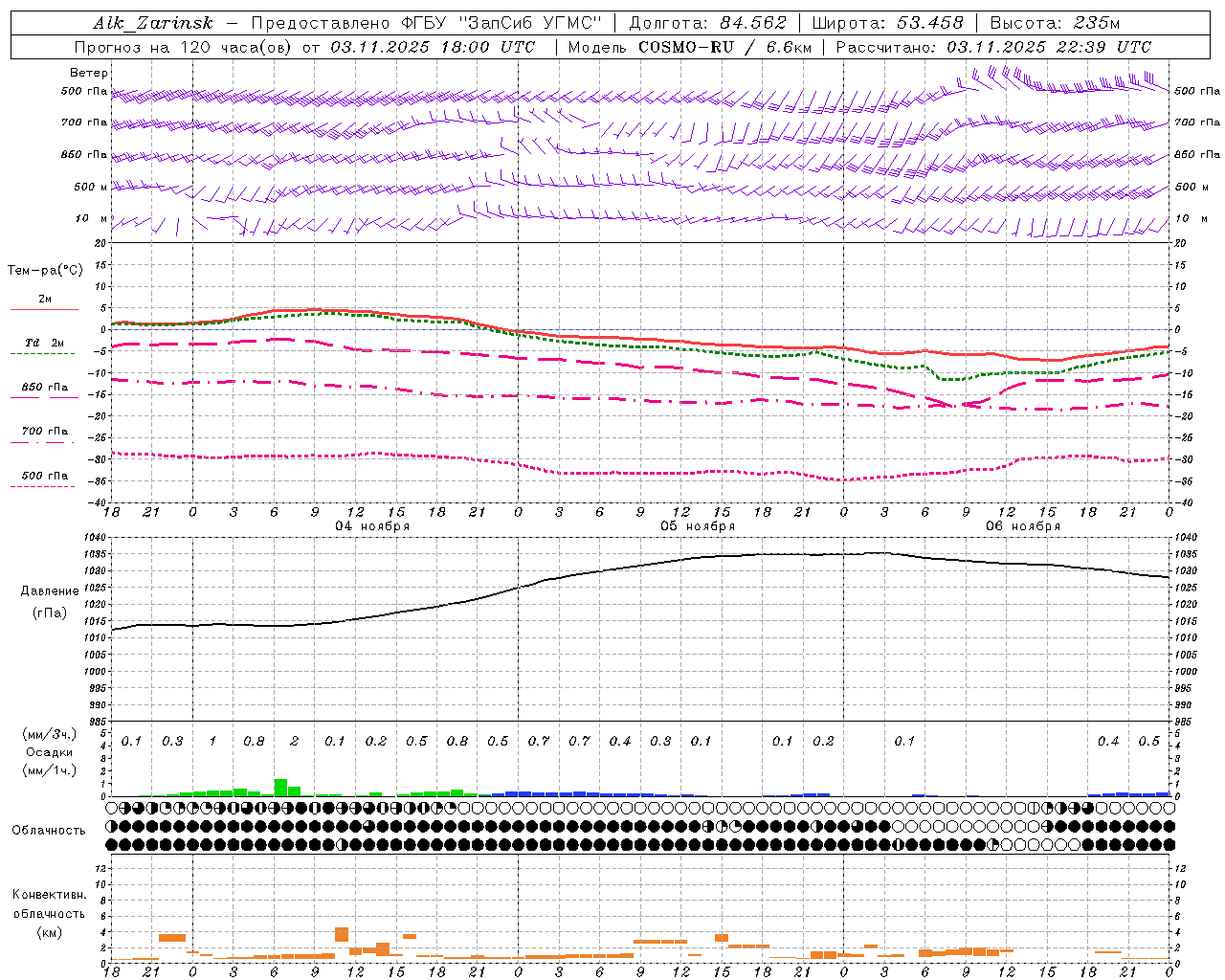Click the computed timestamp 03.11.2025 22:39 UTC
Image resolution: width=1225 pixels, height=980 pixels.
click(x=1049, y=47)
